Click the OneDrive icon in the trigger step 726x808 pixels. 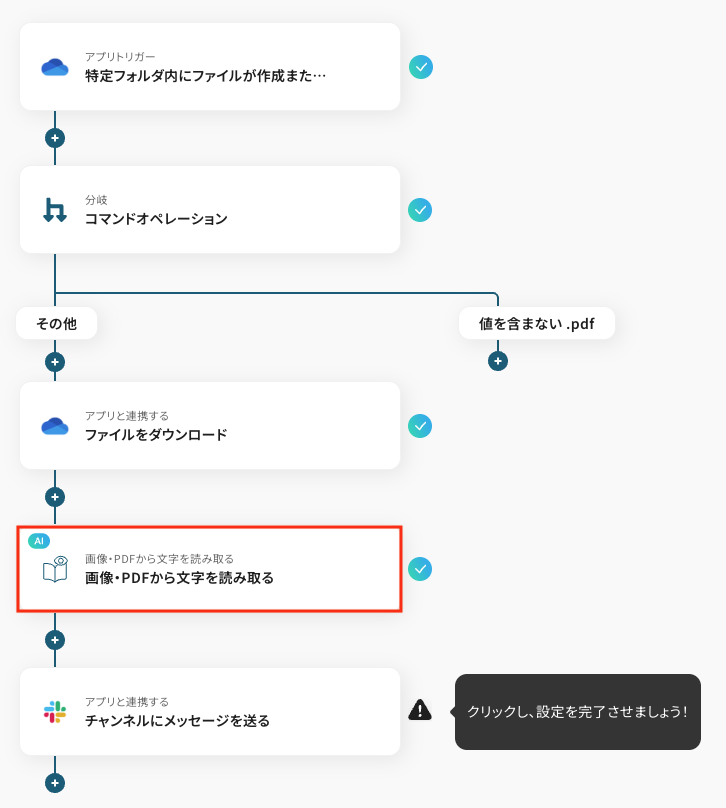(55, 67)
